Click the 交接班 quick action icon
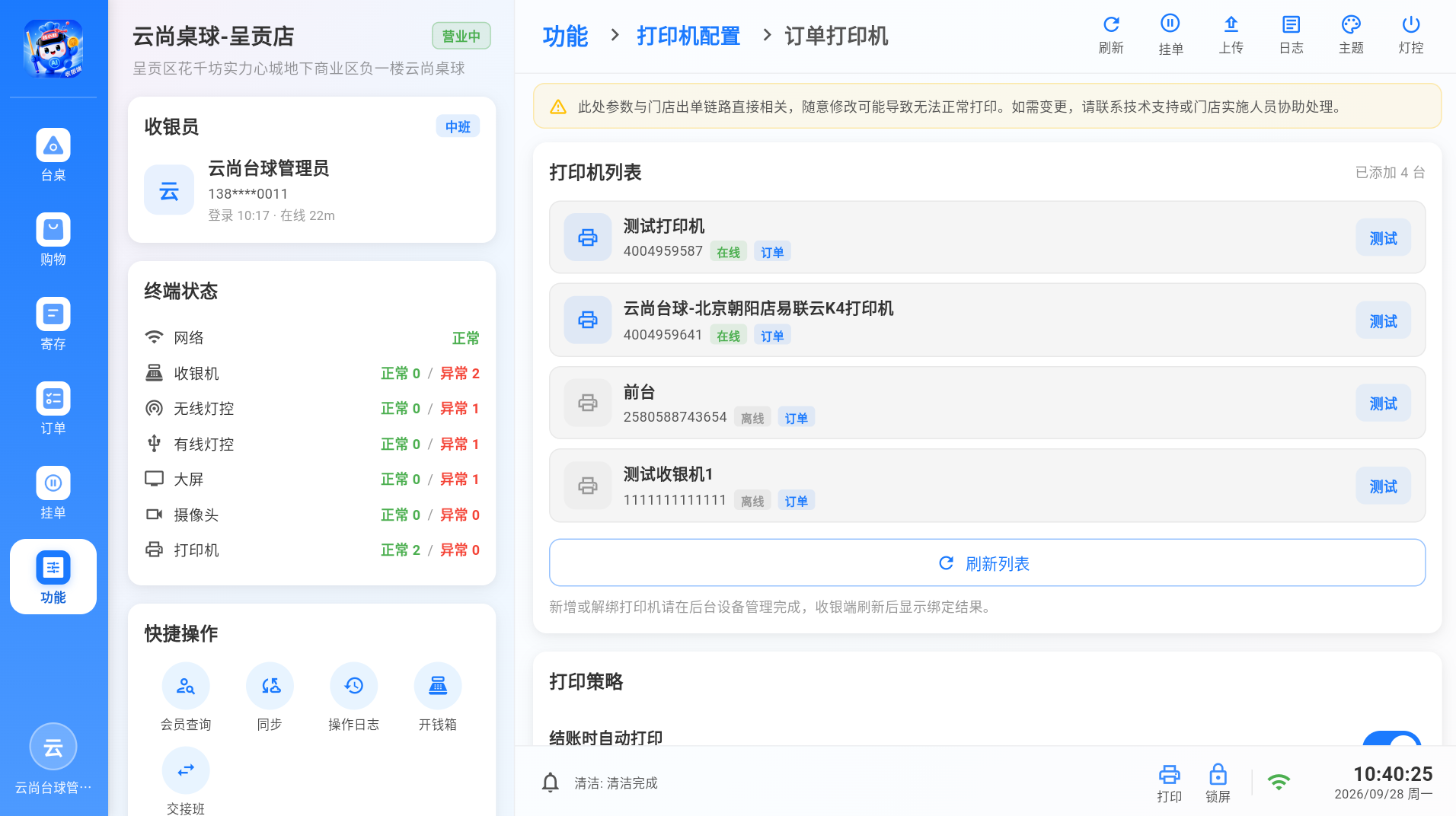The image size is (1456, 816). click(186, 770)
